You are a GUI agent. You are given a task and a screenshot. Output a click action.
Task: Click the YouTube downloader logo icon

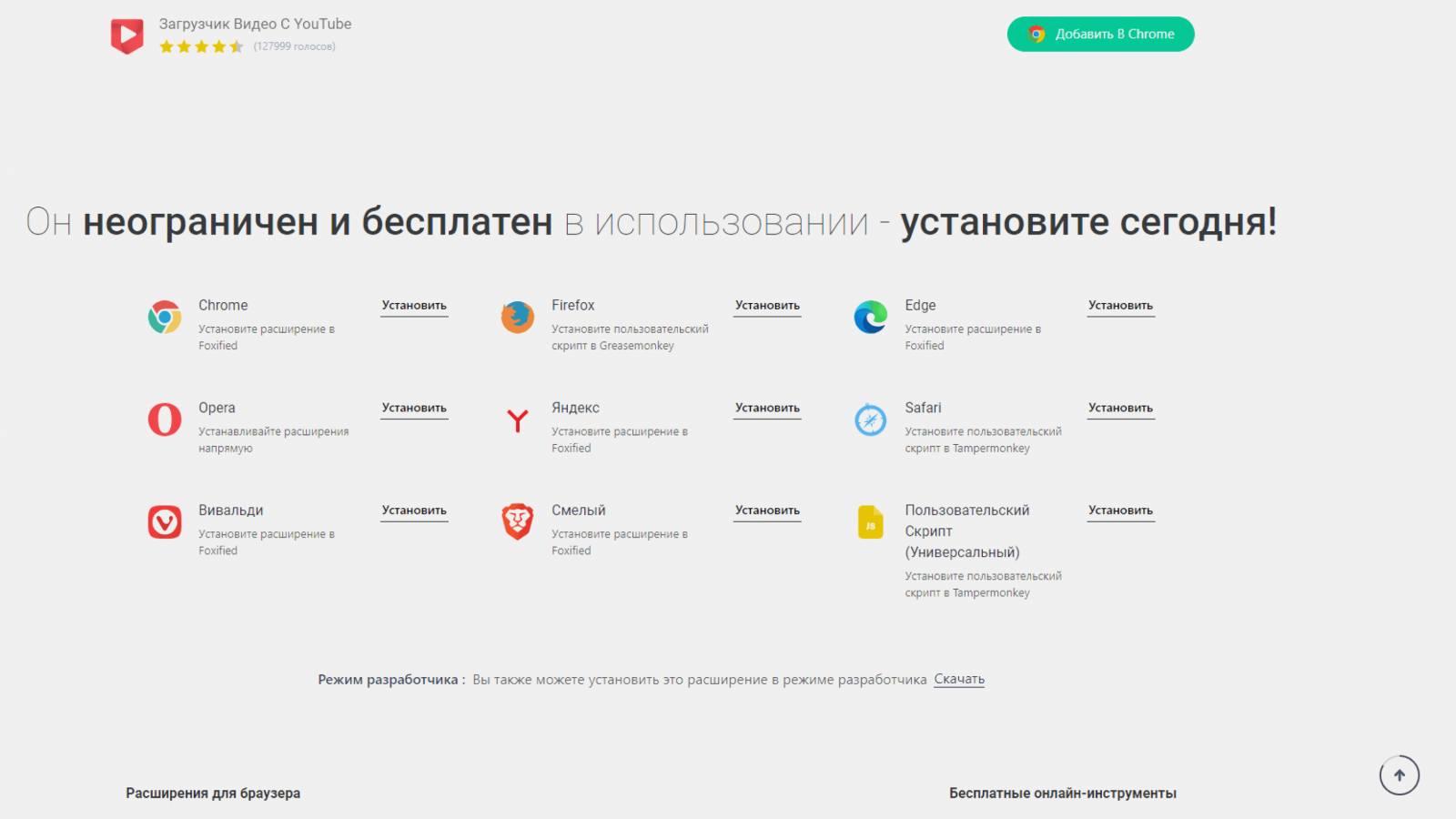coord(127,36)
